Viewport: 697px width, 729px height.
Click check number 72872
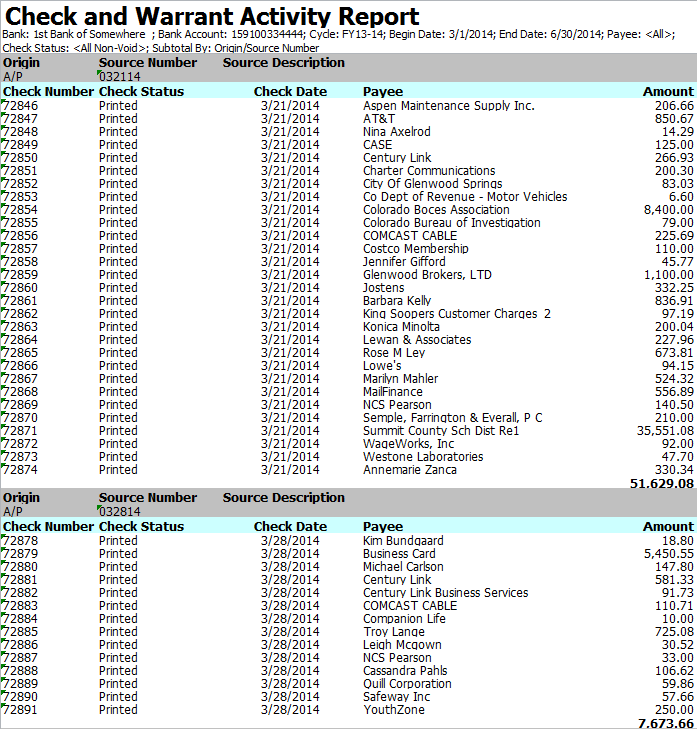click(x=20, y=444)
